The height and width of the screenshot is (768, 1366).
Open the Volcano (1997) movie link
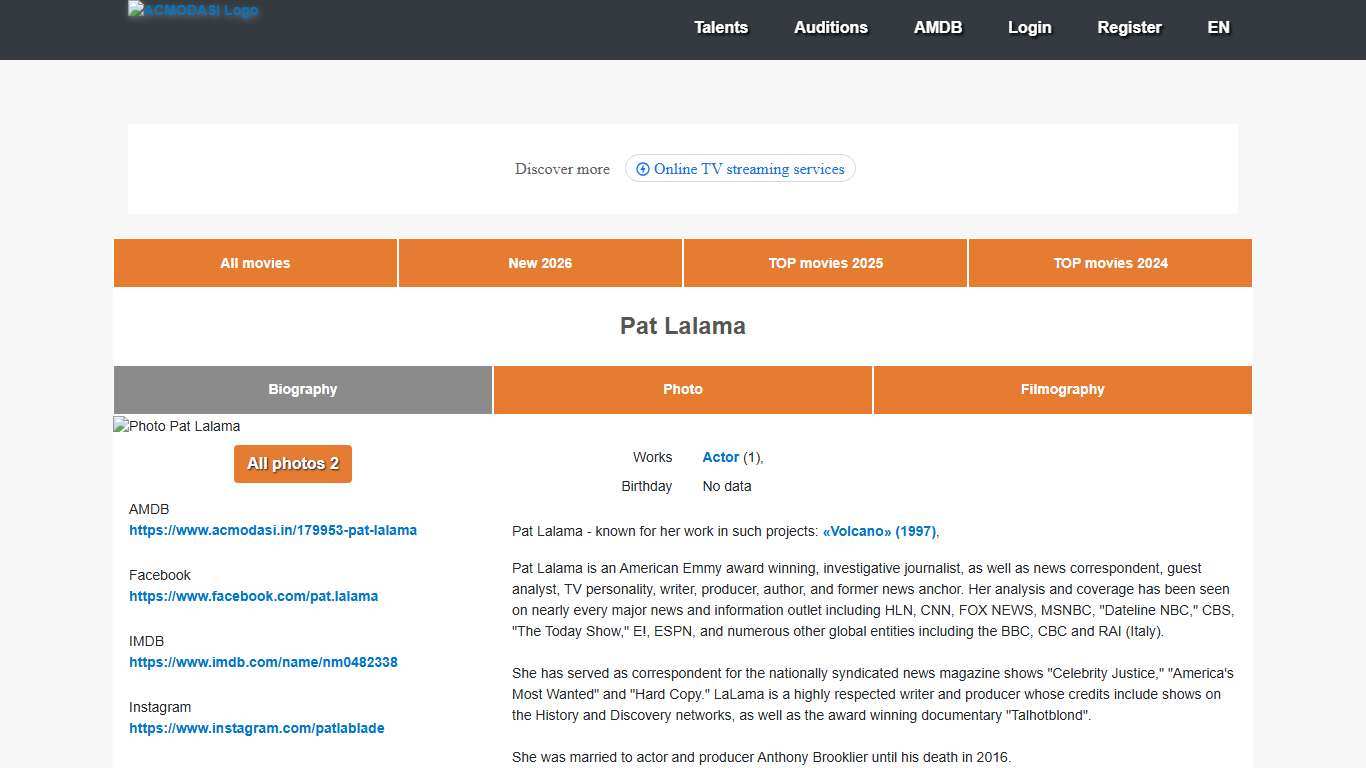point(879,532)
